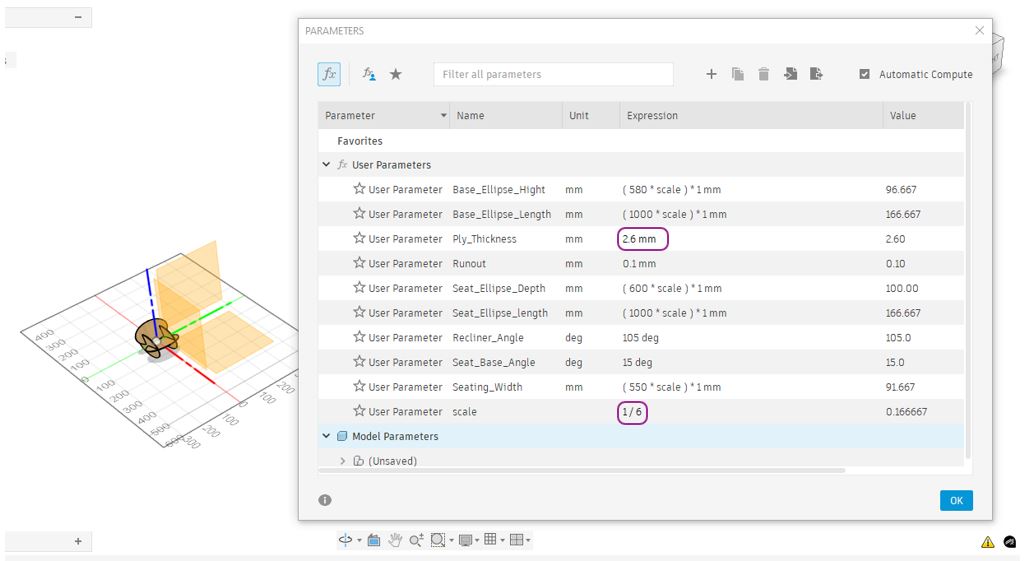Import parameters icon
This screenshot has height=561, width=1024.
[x=790, y=74]
